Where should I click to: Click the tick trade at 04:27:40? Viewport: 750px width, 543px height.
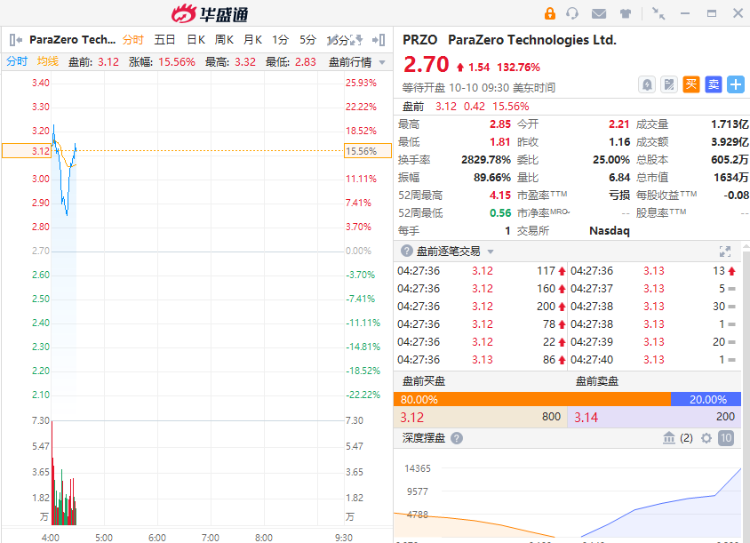pos(654,359)
